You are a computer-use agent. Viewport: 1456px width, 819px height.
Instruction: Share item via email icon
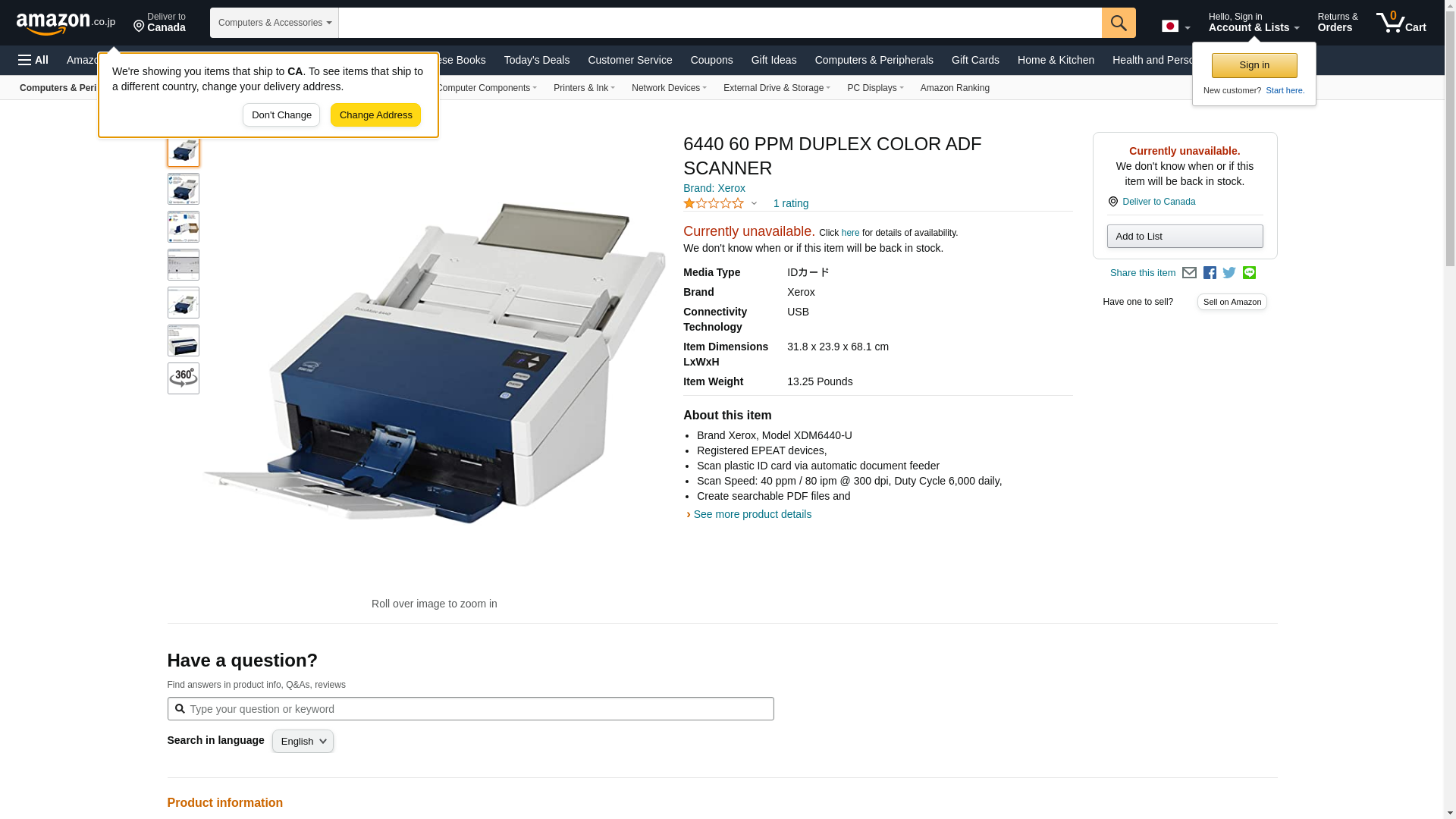click(x=1189, y=273)
